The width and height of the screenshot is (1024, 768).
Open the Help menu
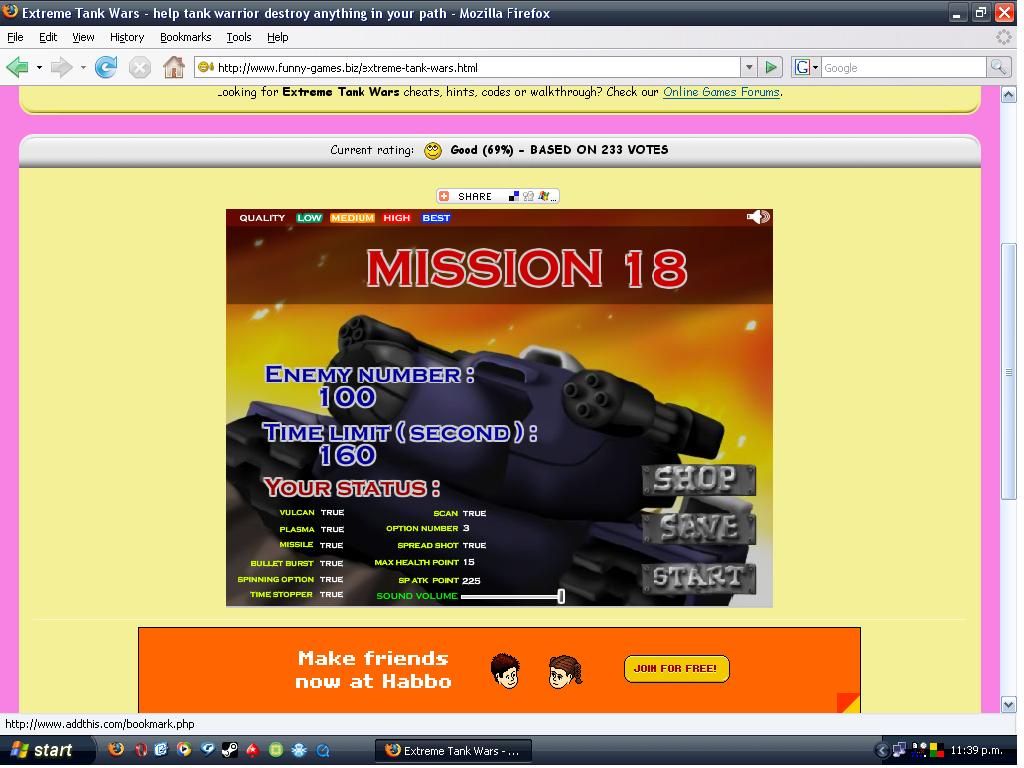click(x=278, y=37)
